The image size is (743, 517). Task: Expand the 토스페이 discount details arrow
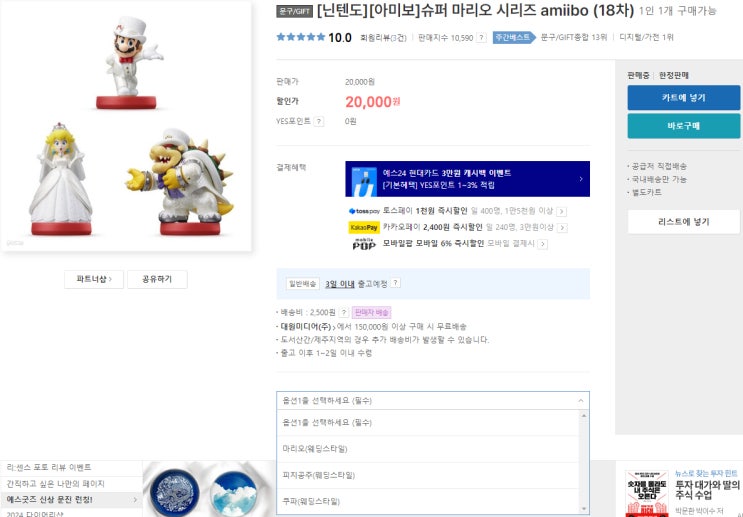point(562,211)
